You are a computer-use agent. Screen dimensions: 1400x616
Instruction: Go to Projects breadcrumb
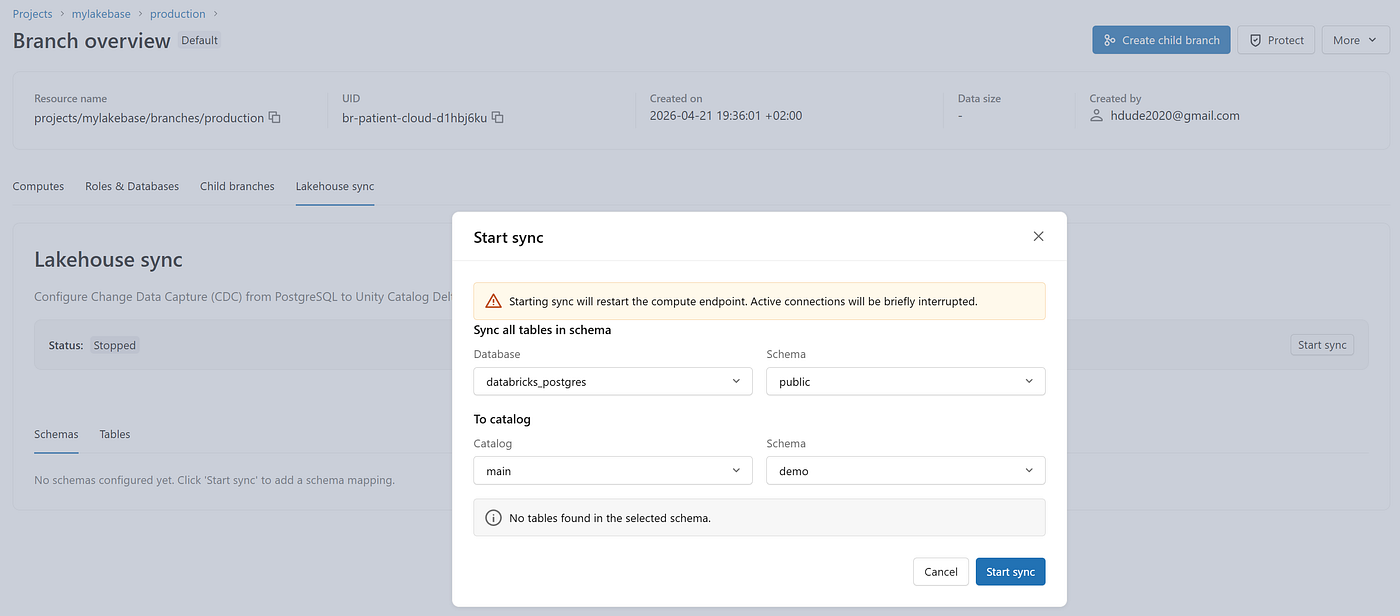[x=33, y=14]
